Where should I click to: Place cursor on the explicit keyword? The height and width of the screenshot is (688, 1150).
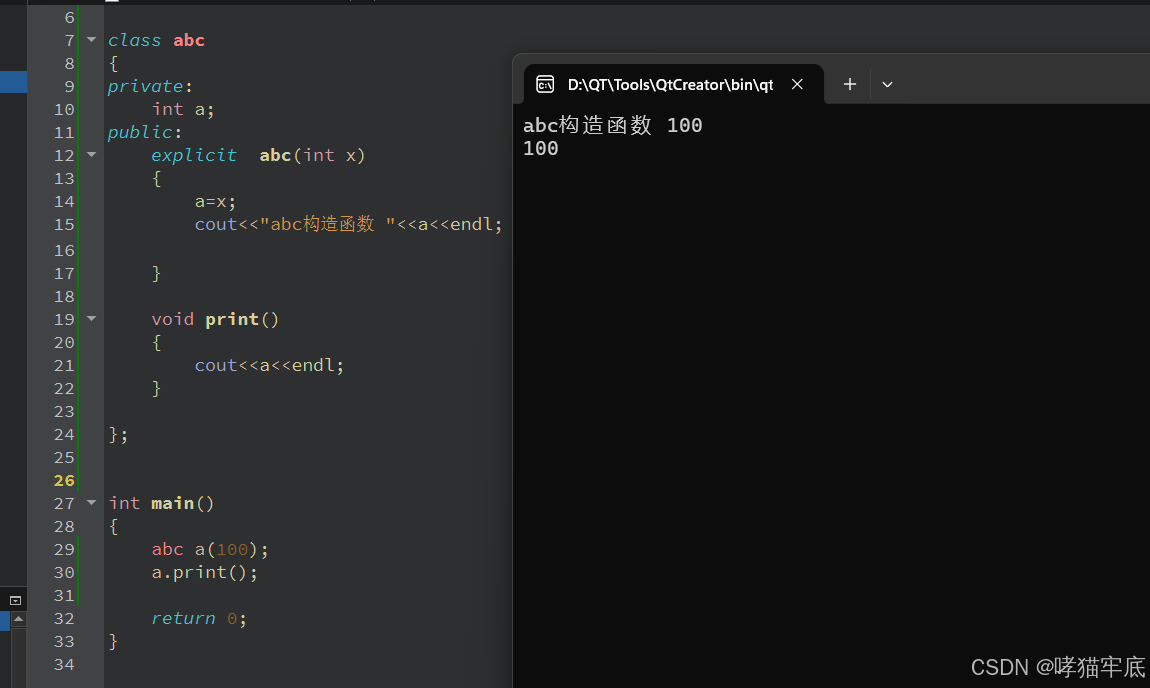(x=193, y=154)
